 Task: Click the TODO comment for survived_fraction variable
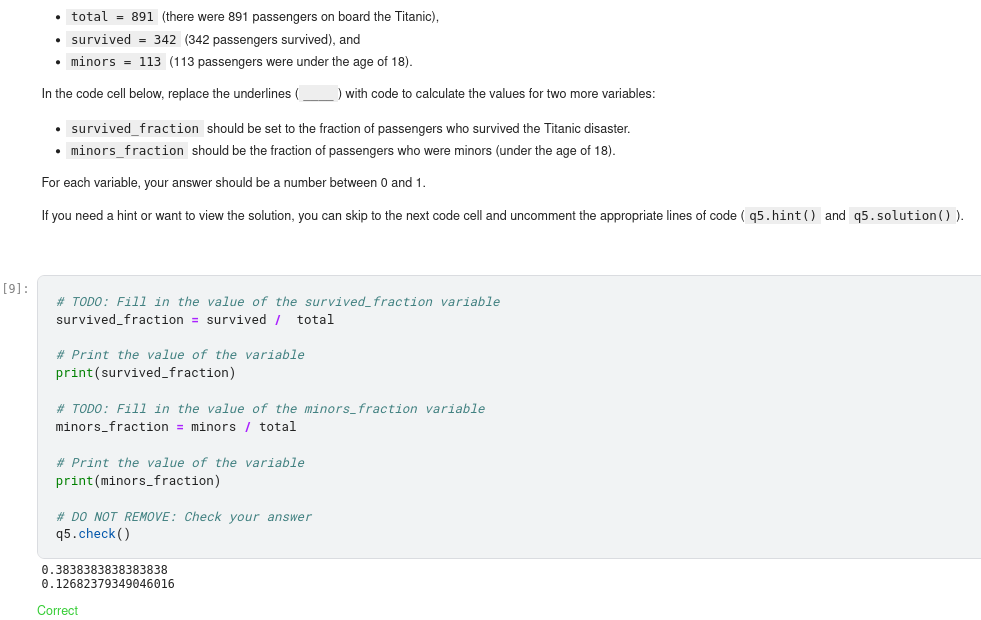pos(278,302)
